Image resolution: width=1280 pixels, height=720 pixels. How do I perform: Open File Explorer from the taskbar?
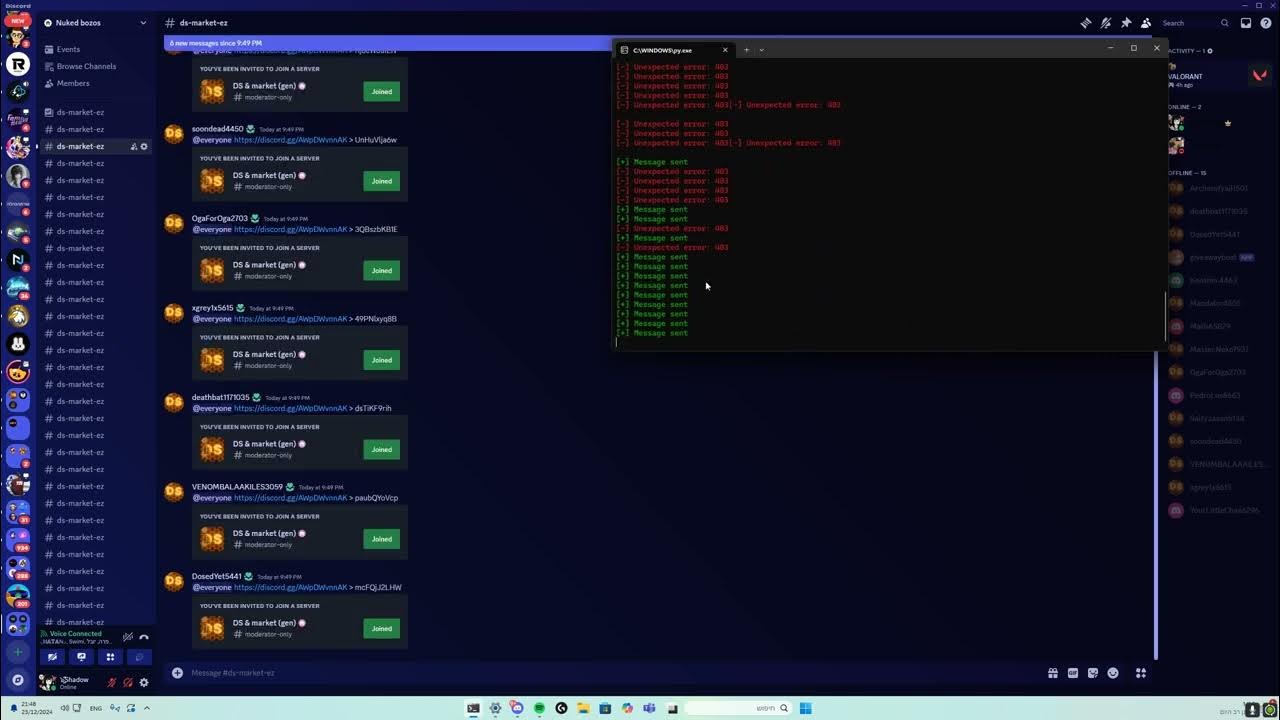[583, 709]
